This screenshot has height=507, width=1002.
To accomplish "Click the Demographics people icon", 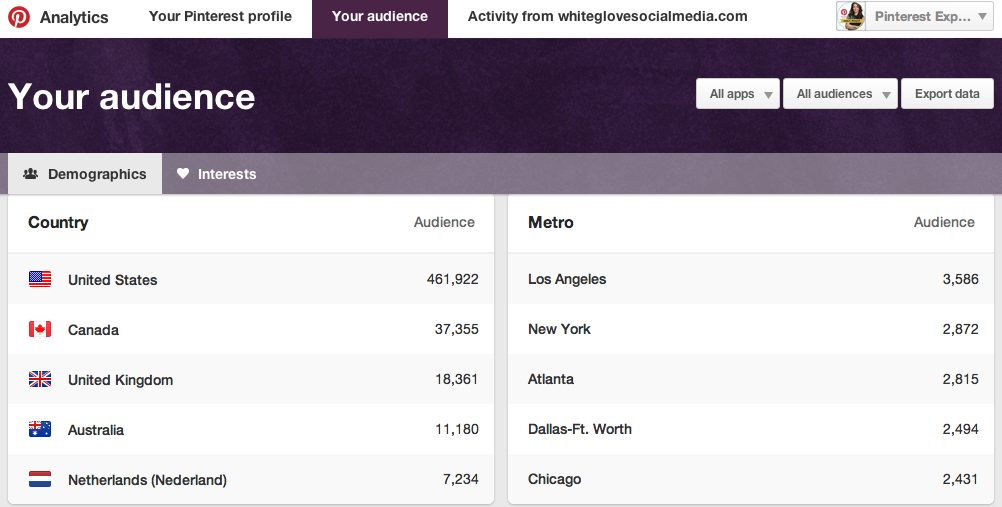I will pos(30,174).
